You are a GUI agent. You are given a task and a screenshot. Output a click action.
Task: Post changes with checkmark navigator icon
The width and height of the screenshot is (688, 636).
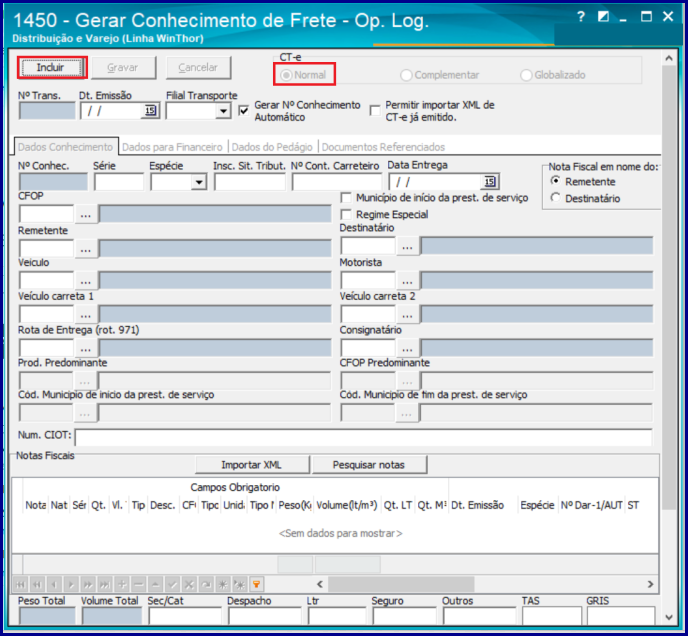pos(172,585)
